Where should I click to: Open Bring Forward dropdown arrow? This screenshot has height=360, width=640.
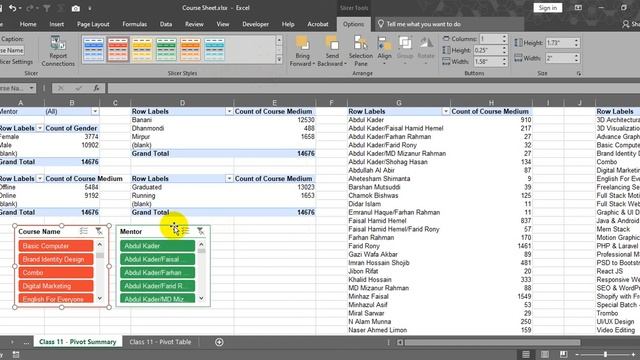pos(313,64)
